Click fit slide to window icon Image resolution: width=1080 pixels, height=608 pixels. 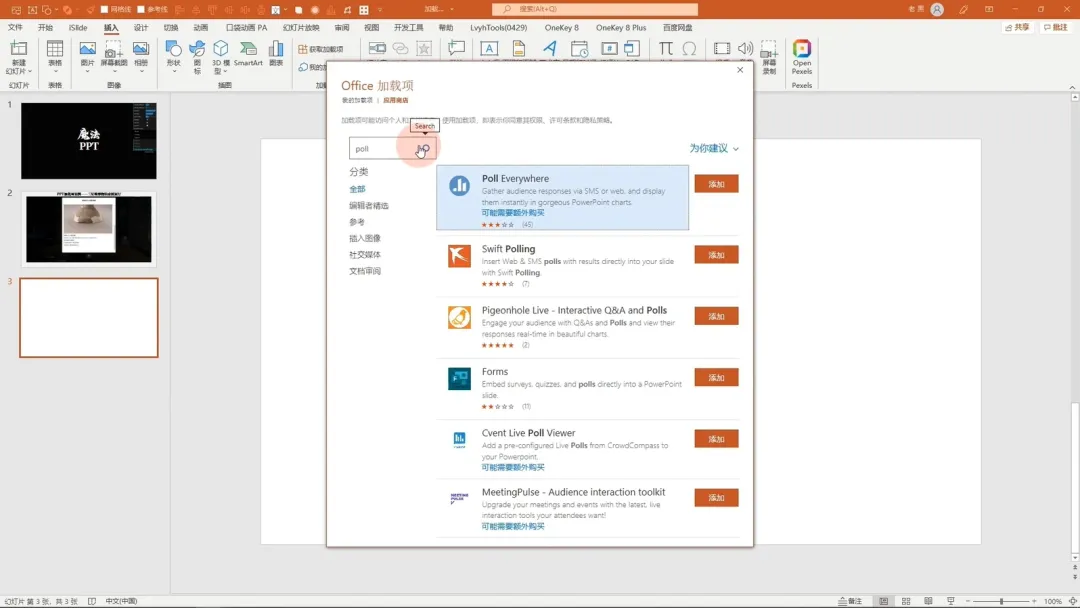coord(1072,601)
